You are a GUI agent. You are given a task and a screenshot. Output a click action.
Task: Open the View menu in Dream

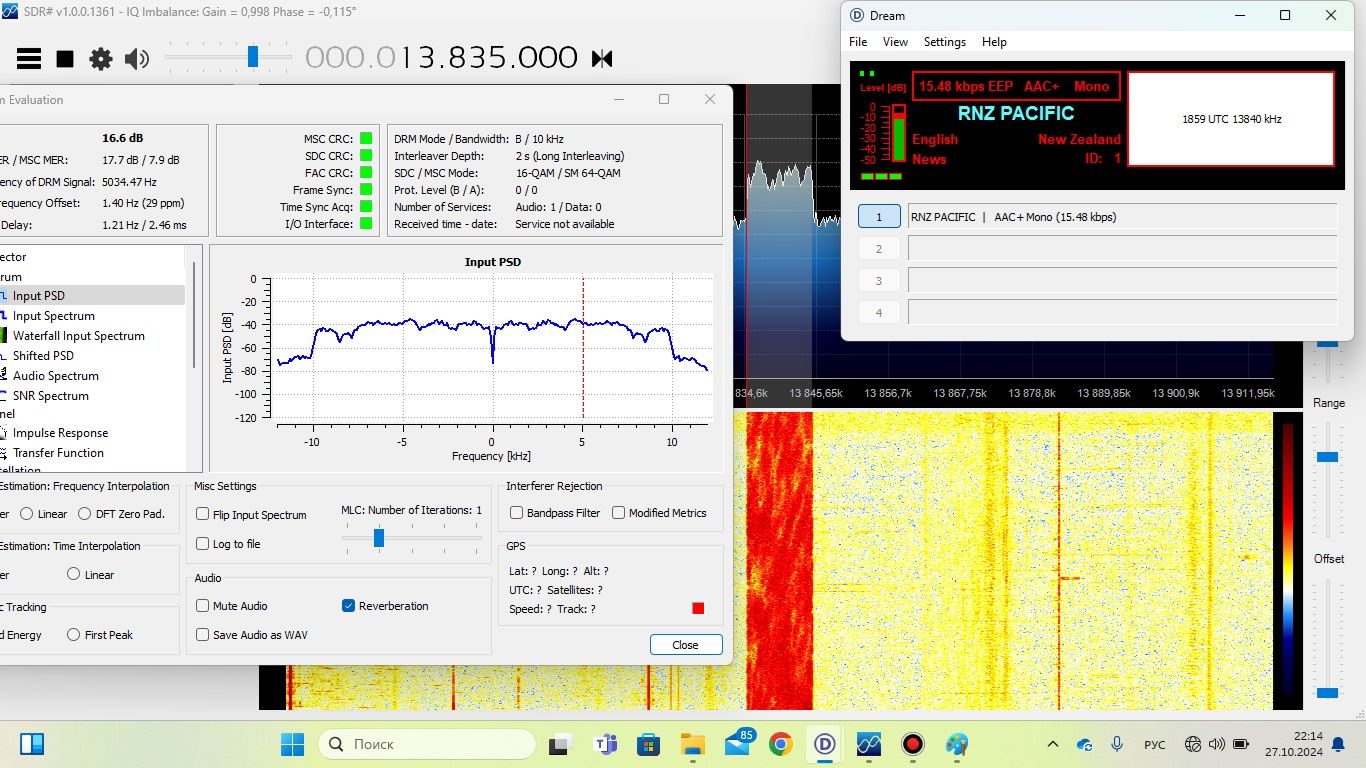coord(895,42)
